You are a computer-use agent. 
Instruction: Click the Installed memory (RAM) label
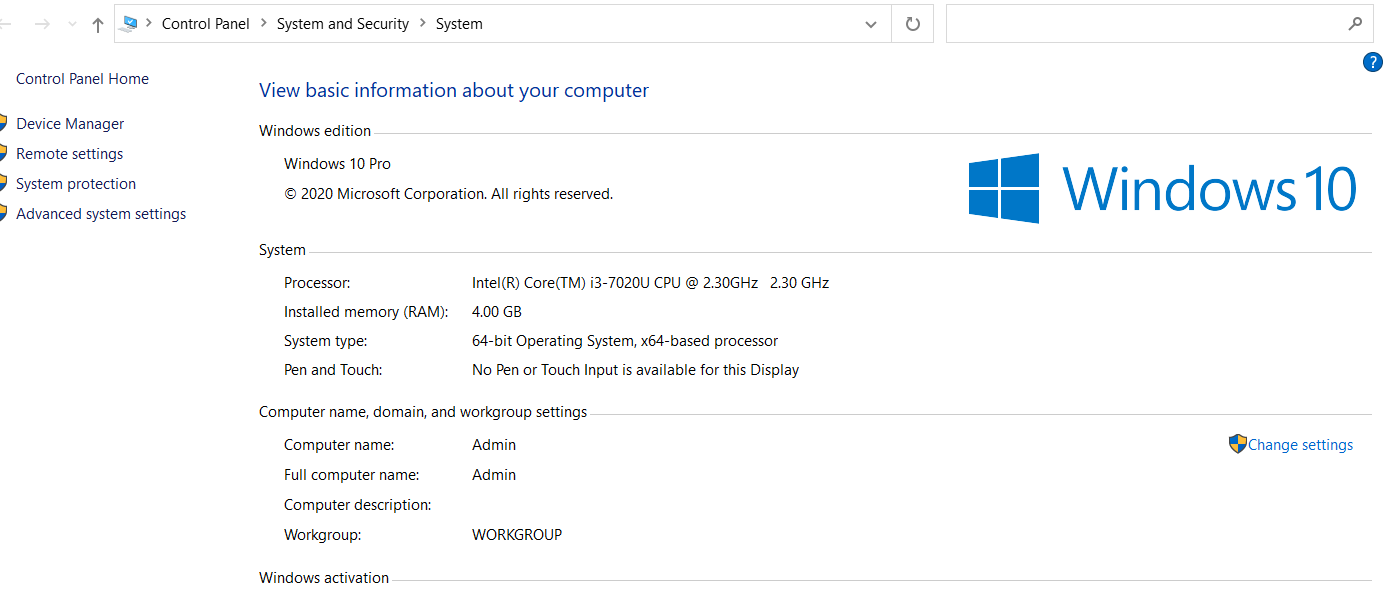366,312
